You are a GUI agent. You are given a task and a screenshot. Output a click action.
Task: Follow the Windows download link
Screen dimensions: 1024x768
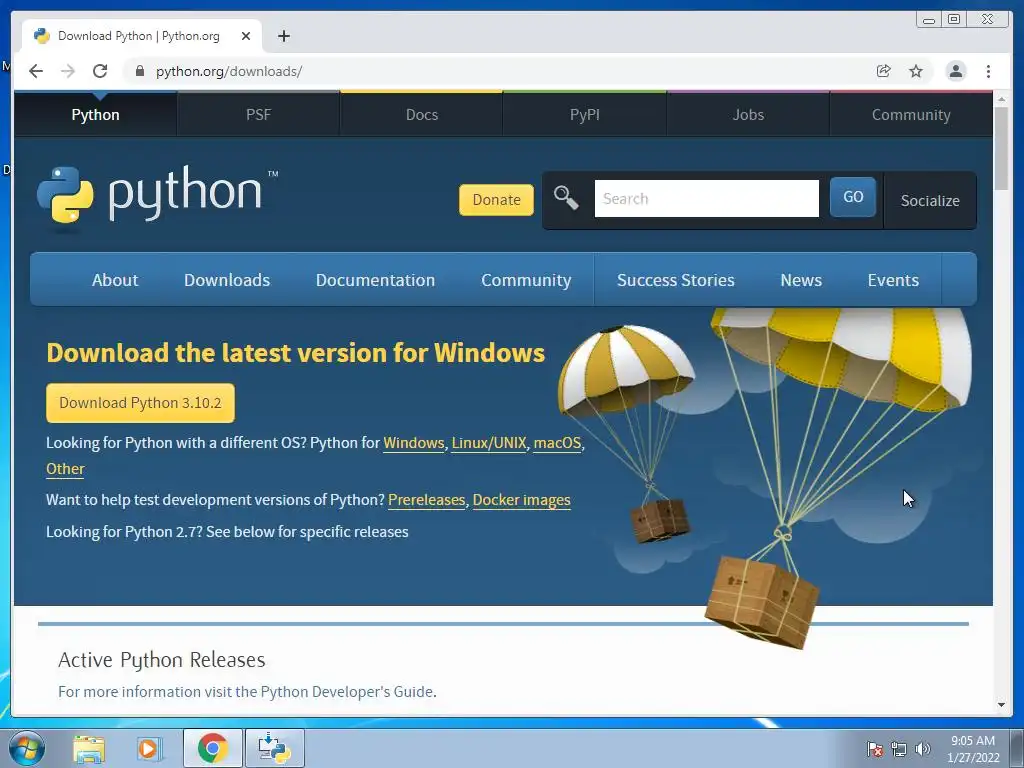pyautogui.click(x=413, y=443)
